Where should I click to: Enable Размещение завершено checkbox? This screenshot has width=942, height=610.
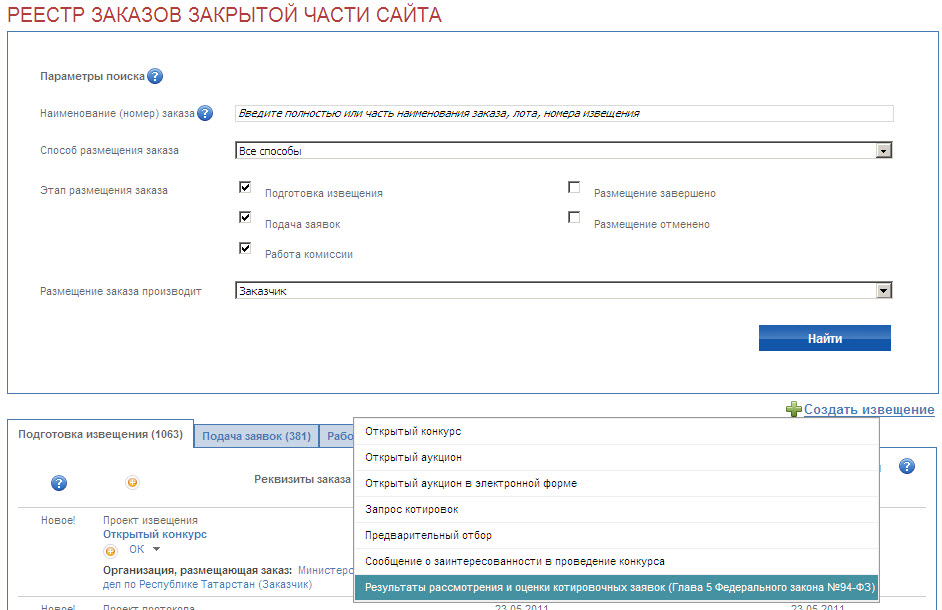pyautogui.click(x=574, y=187)
